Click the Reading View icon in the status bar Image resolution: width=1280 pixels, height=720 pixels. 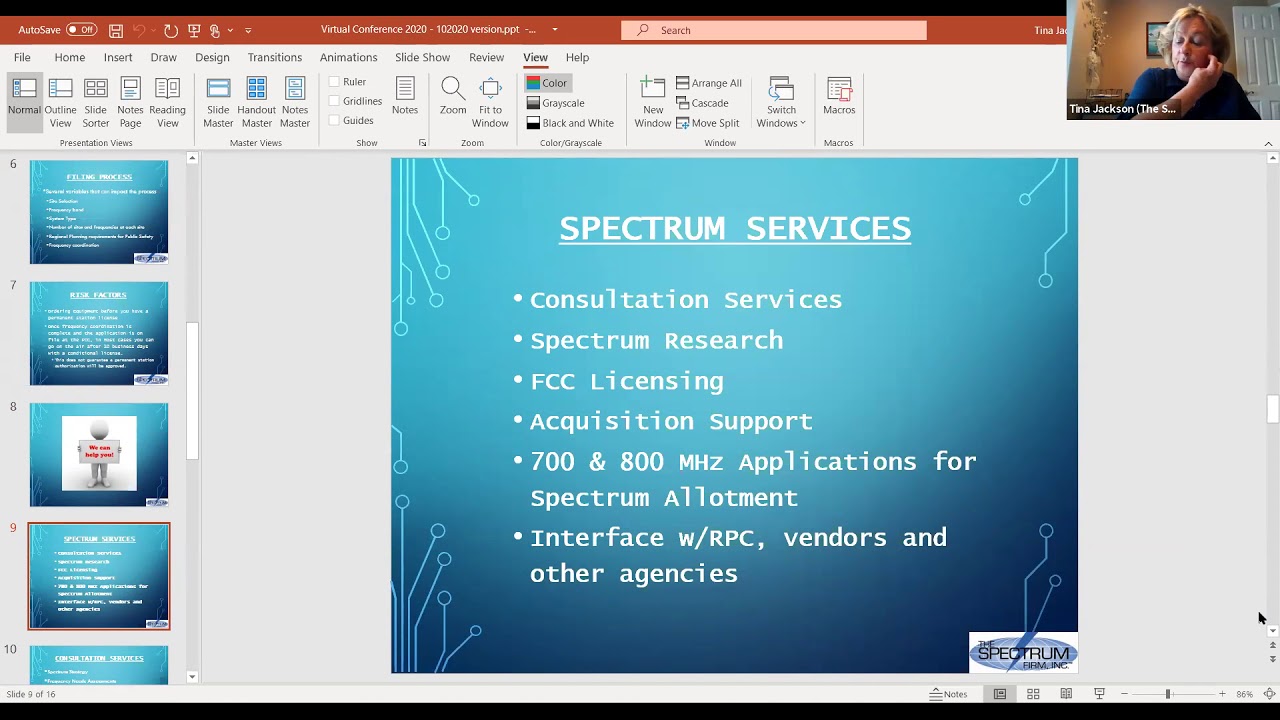[x=1066, y=694]
